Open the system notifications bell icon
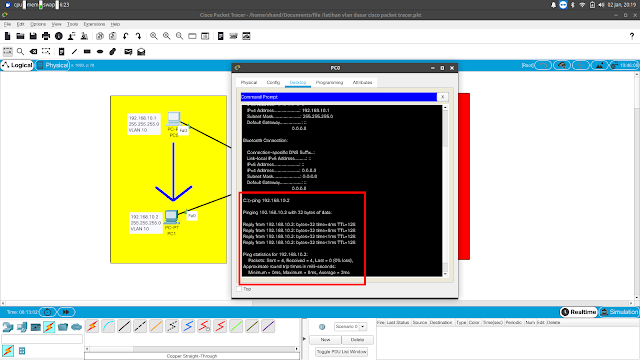Viewport: 640px width, 360px height. coord(553,5)
